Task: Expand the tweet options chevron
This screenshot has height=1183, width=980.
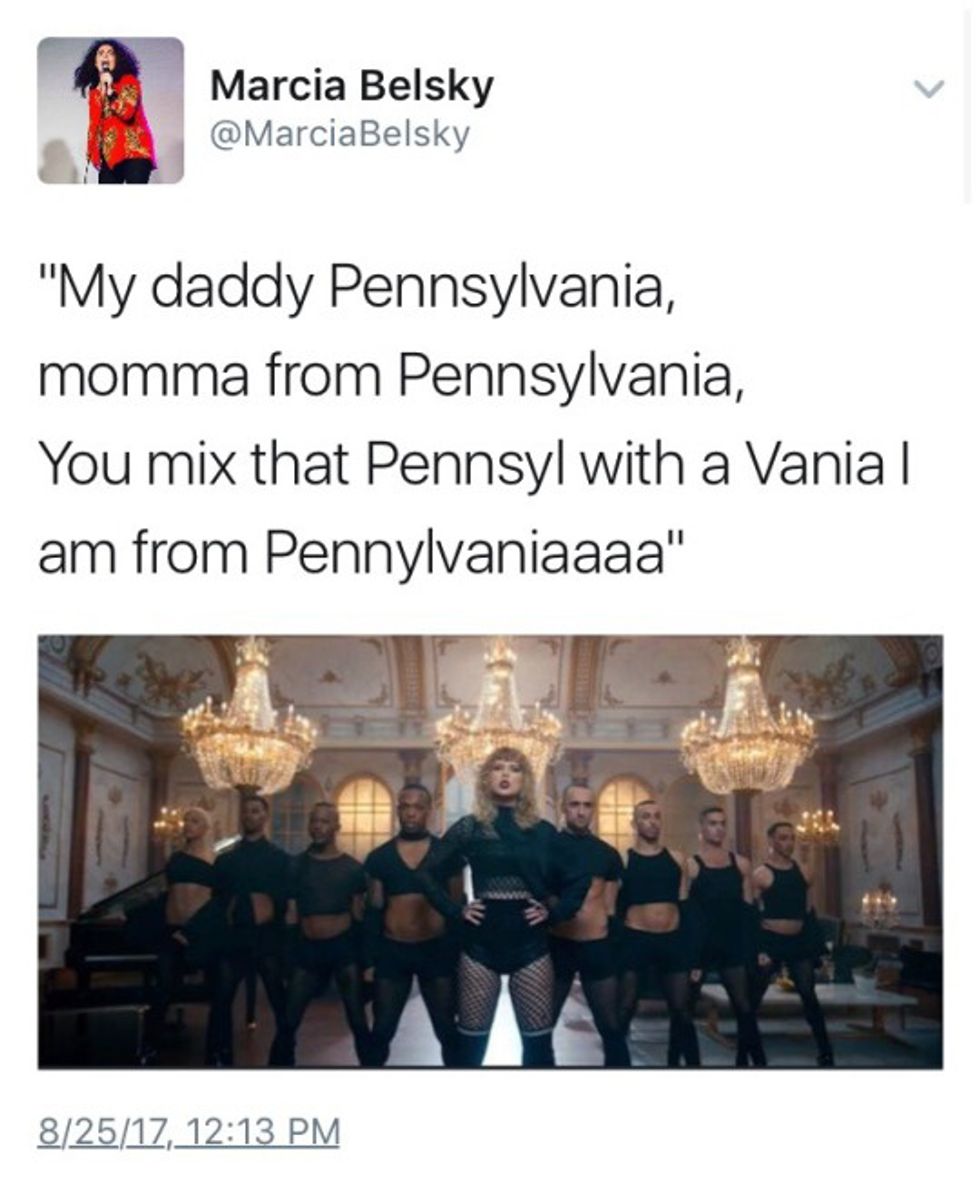Action: click(x=927, y=89)
